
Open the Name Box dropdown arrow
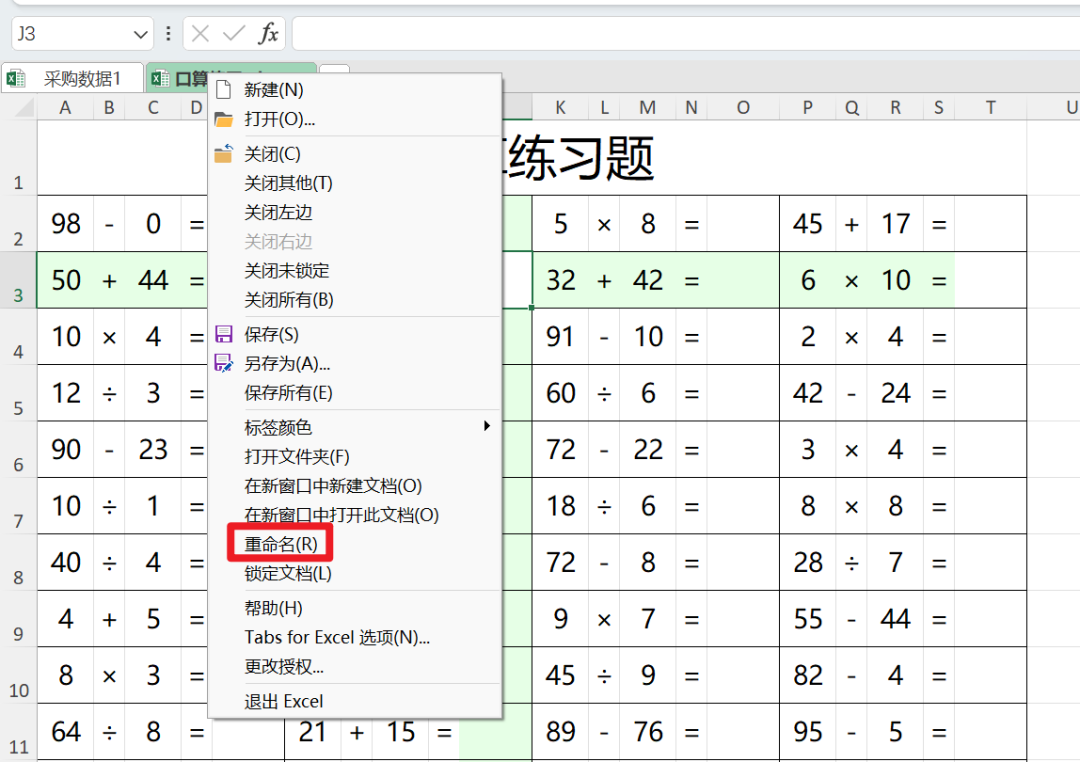click(x=141, y=34)
